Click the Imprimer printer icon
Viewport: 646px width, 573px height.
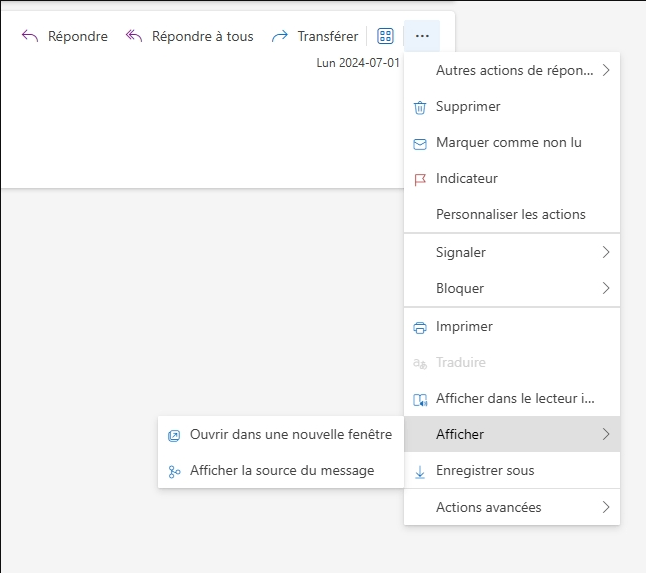(420, 328)
